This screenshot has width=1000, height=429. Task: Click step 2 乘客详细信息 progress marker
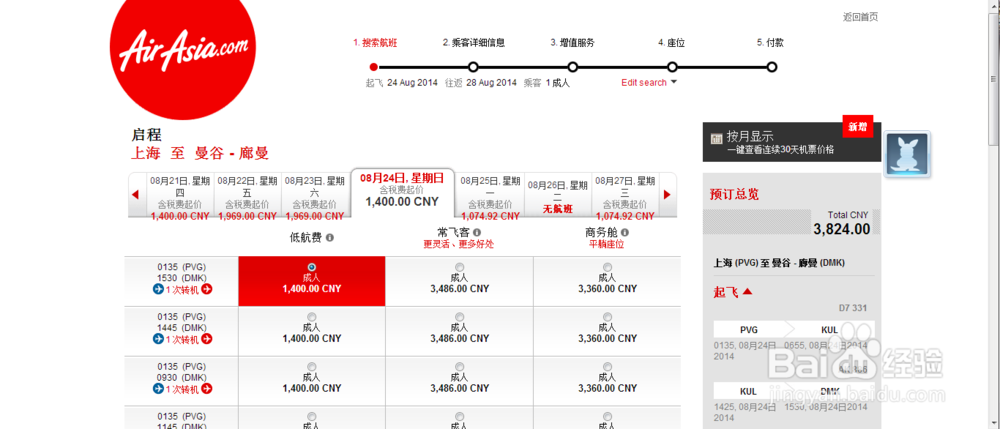[473, 67]
